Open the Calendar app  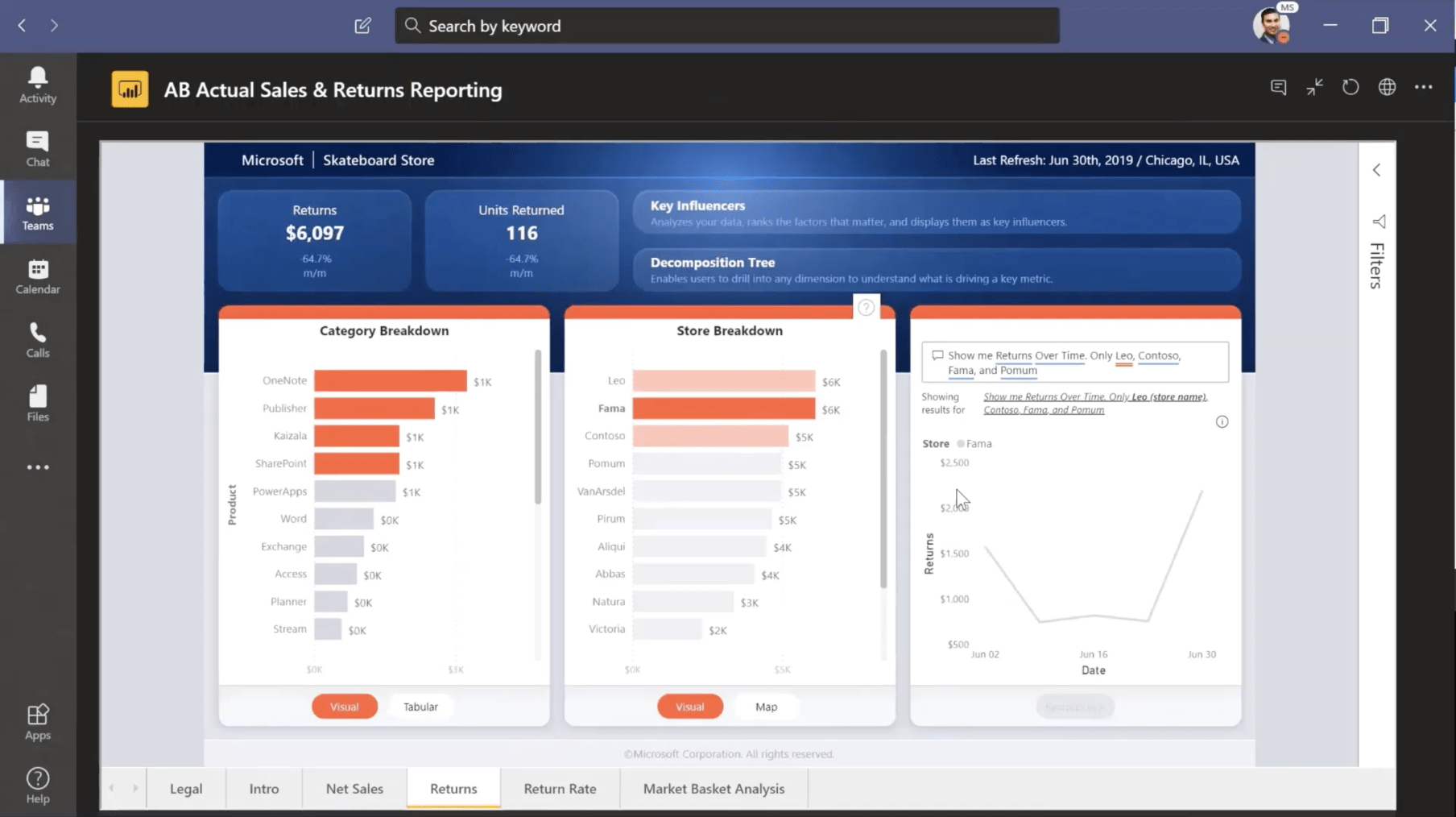point(38,276)
